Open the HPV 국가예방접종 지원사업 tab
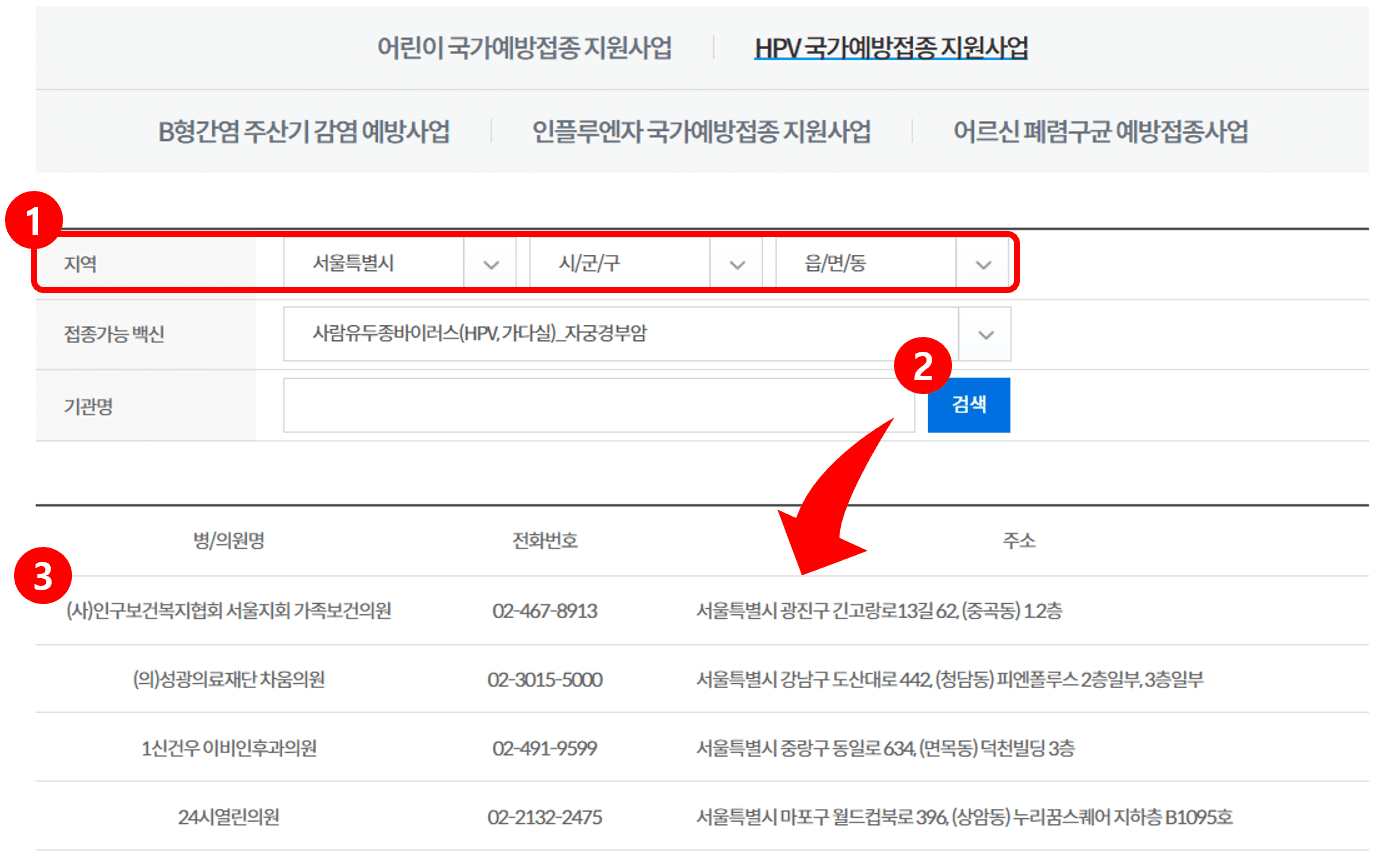1389x853 pixels. coord(890,47)
